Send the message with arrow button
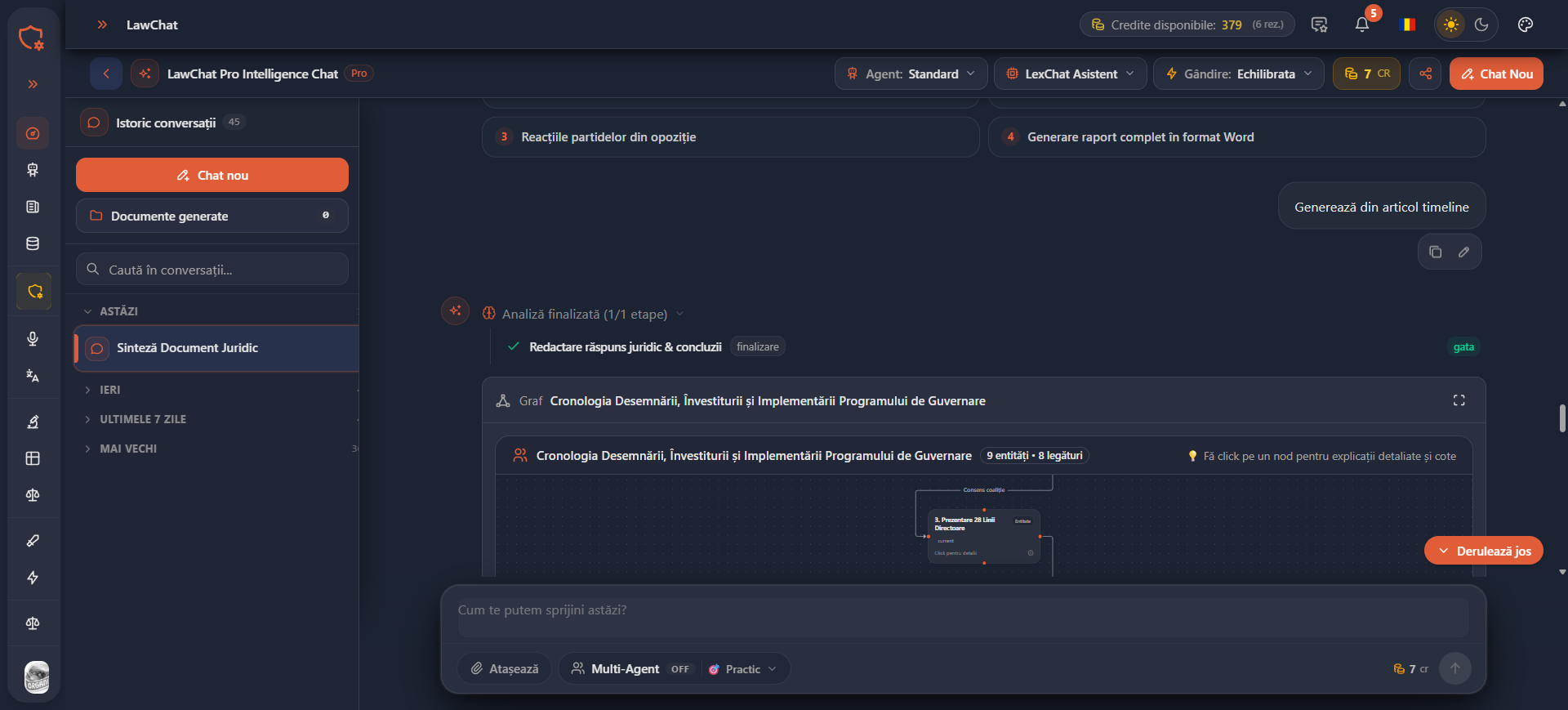Image resolution: width=1568 pixels, height=710 pixels. point(1454,668)
